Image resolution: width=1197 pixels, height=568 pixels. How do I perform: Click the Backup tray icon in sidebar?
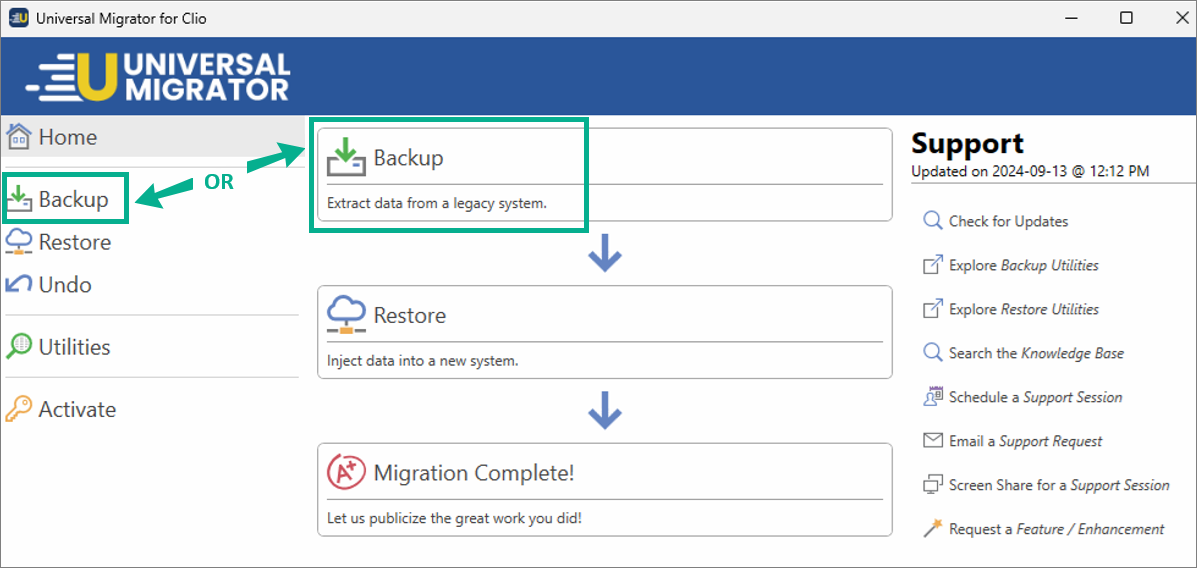pyautogui.click(x=19, y=201)
